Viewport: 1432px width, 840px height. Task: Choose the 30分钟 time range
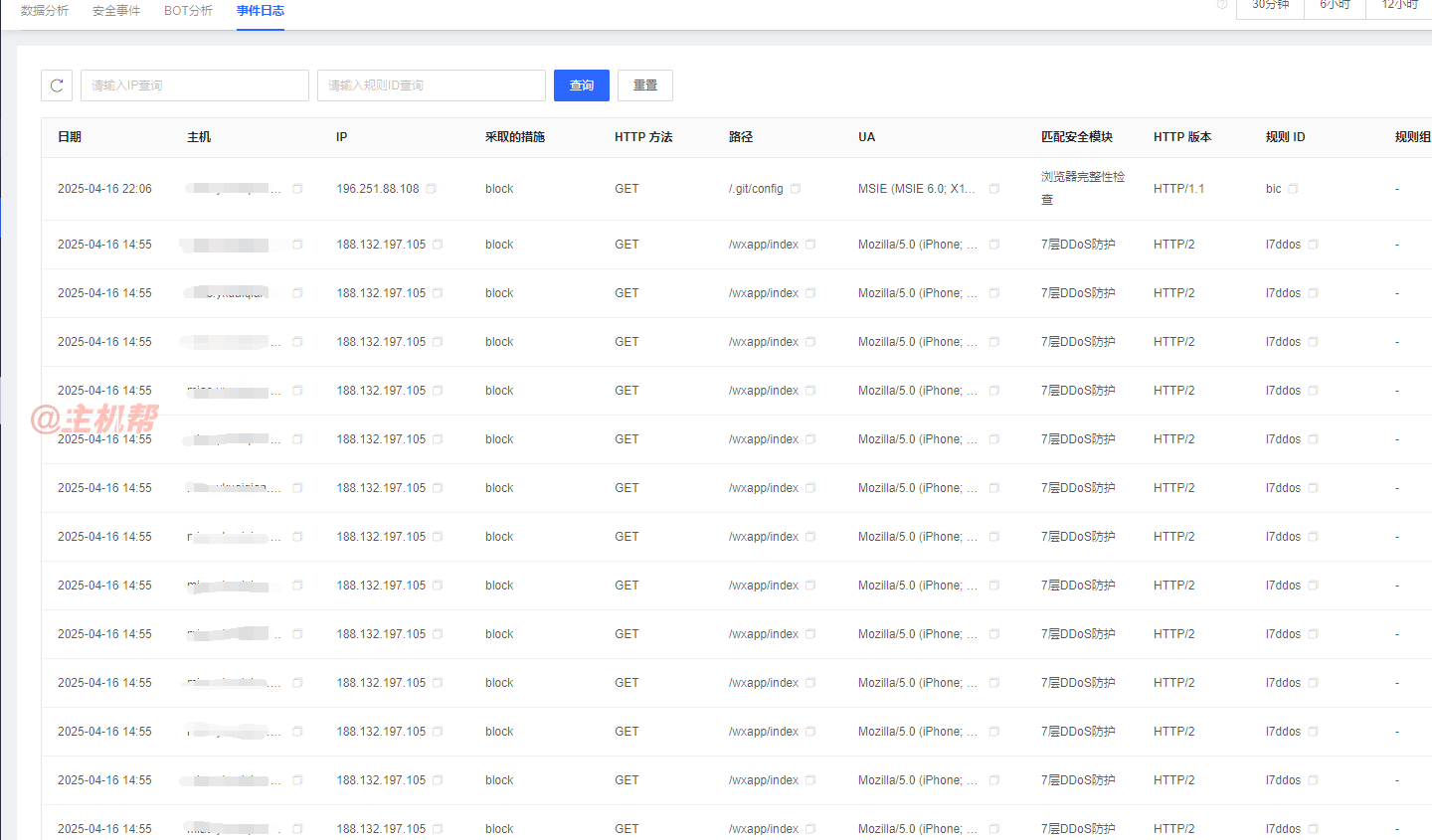1270,7
